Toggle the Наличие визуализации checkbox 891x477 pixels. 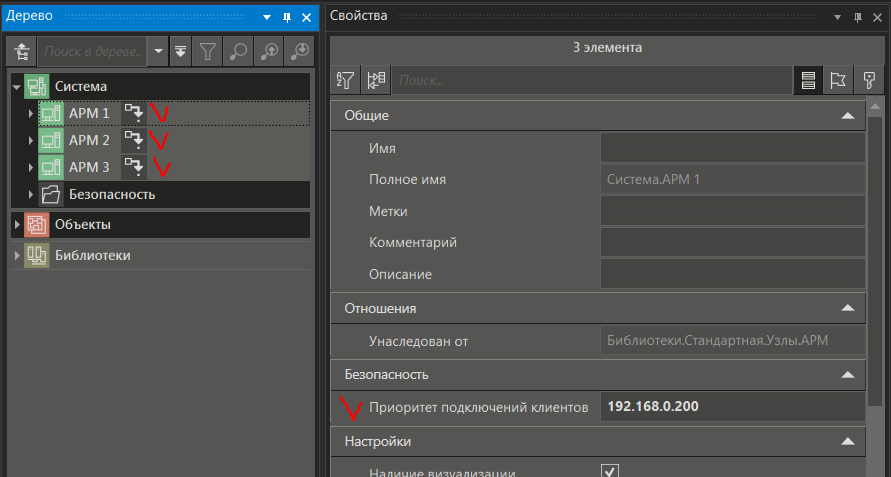tap(609, 471)
